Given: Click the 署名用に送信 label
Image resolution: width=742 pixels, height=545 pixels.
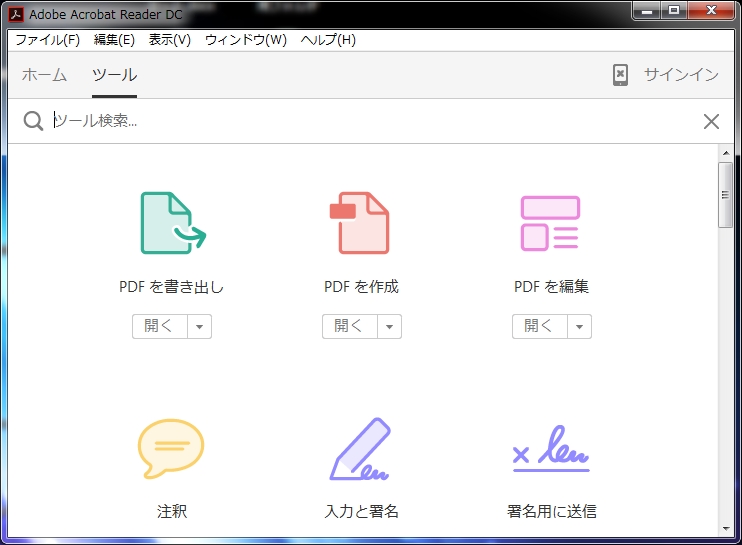Looking at the screenshot, I should pyautogui.click(x=552, y=511).
